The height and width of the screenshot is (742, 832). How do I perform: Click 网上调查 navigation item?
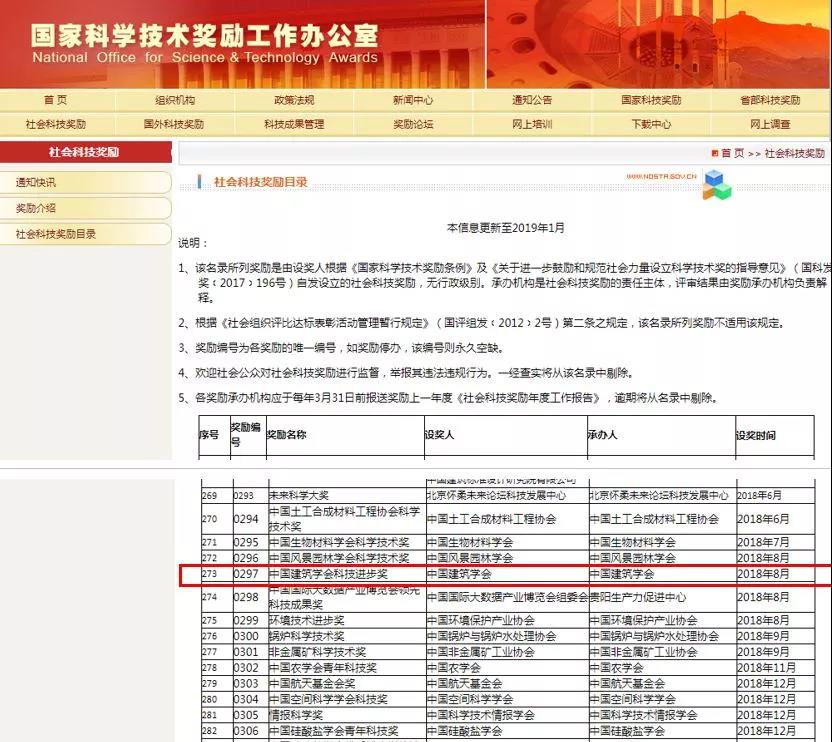[770, 124]
